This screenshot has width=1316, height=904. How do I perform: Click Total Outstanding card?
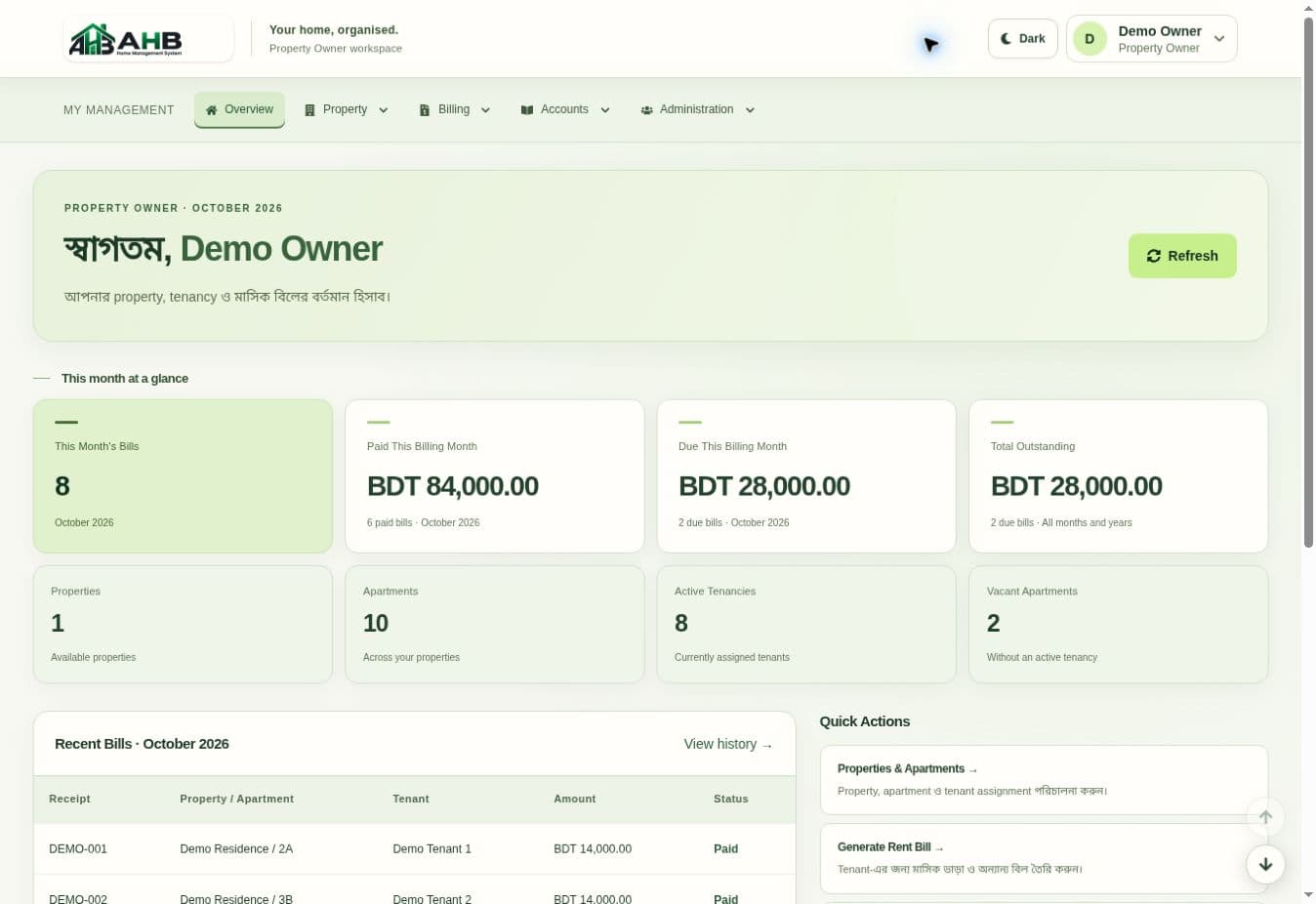(1118, 475)
